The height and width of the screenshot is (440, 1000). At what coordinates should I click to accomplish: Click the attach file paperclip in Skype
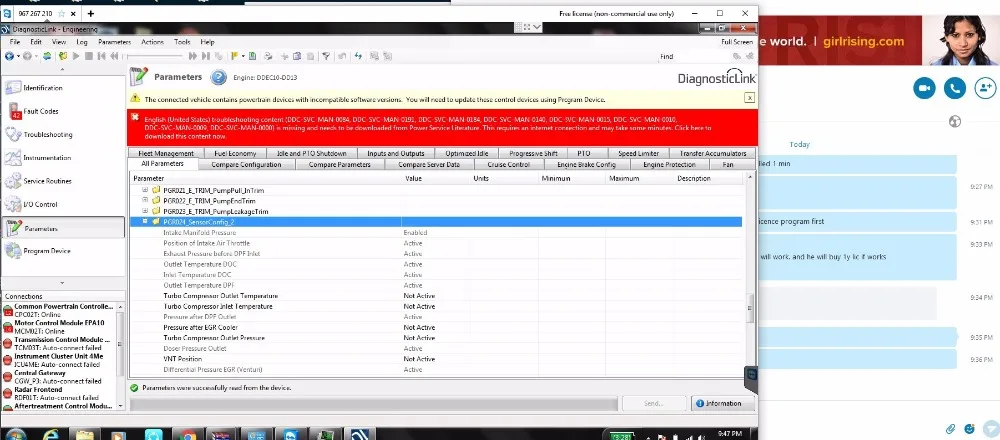click(950, 428)
